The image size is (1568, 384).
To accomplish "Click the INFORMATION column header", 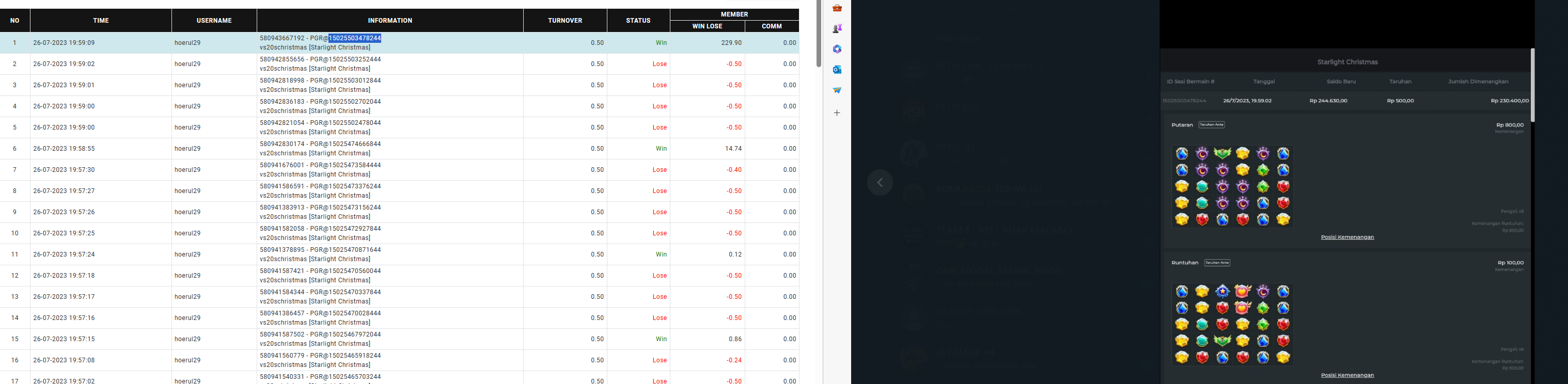I will pos(390,21).
